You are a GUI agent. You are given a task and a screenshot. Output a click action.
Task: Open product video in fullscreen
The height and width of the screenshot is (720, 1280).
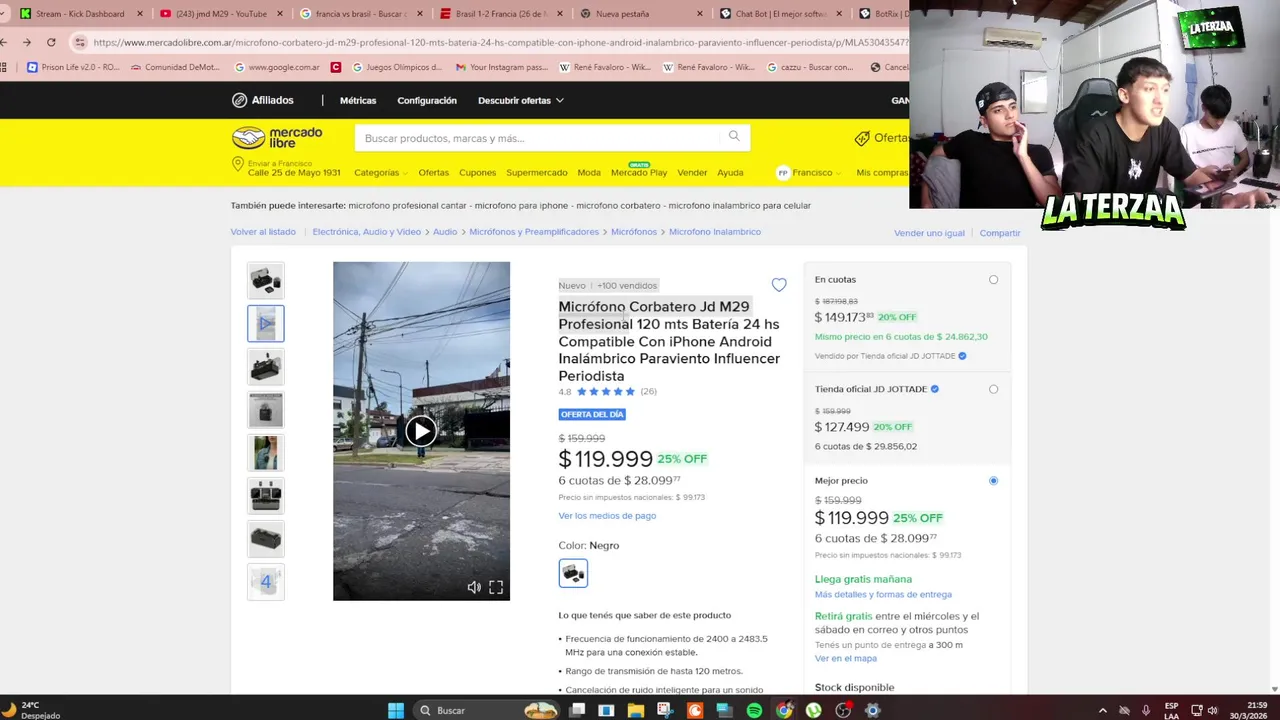click(496, 587)
